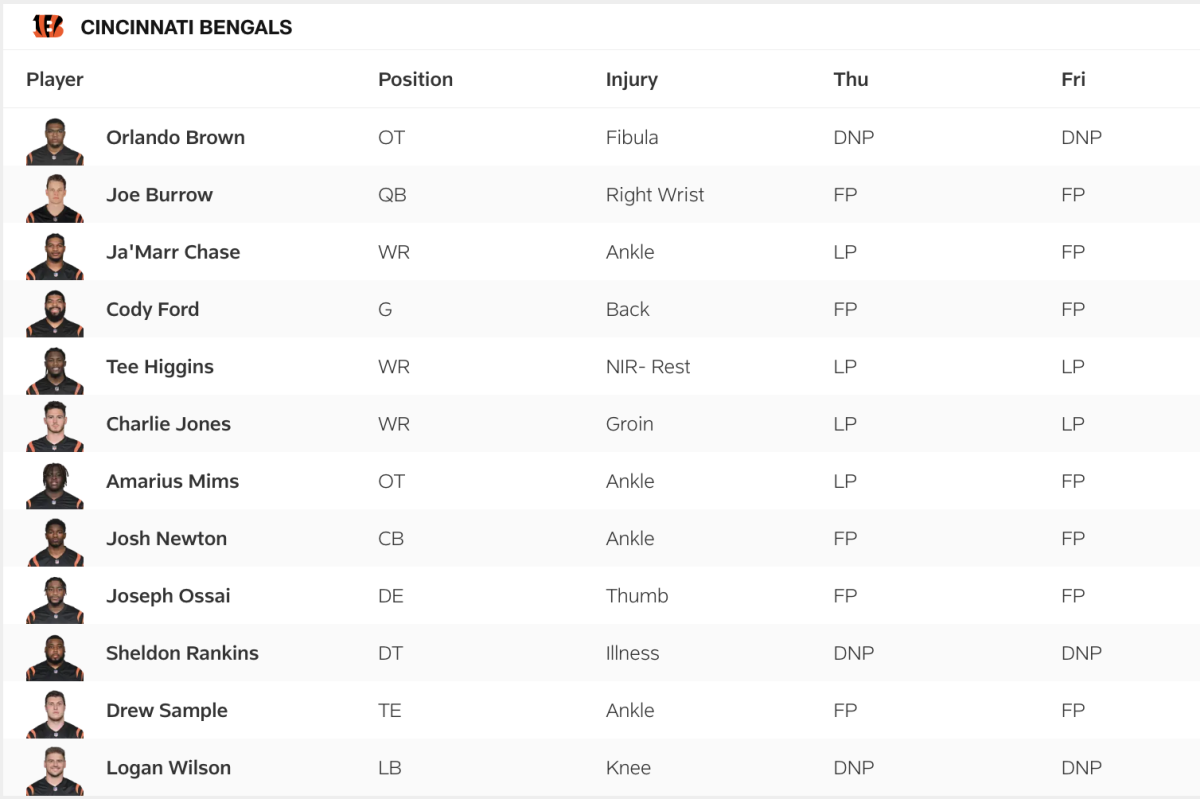Open Sheldon Rankins' player page link
The image size is (1200, 799).
tap(182, 653)
